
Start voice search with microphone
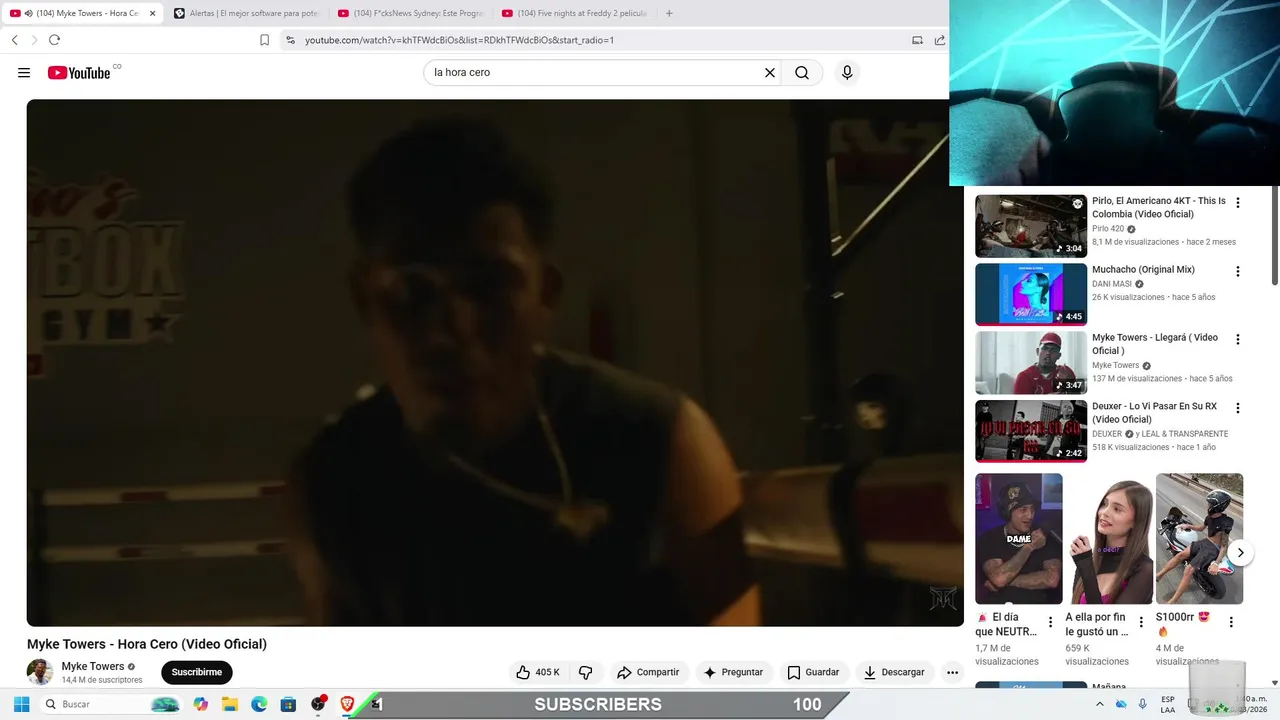[x=847, y=73]
